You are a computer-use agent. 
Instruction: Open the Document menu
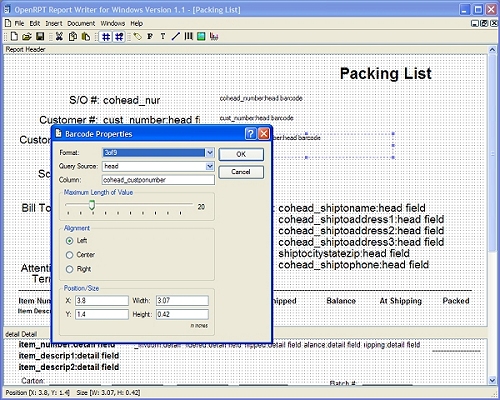tap(81, 23)
